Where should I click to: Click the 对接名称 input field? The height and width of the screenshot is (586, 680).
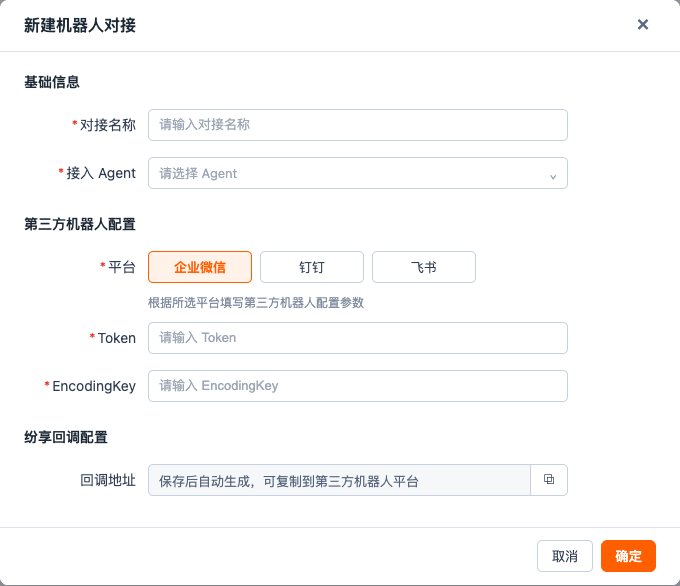tap(358, 125)
